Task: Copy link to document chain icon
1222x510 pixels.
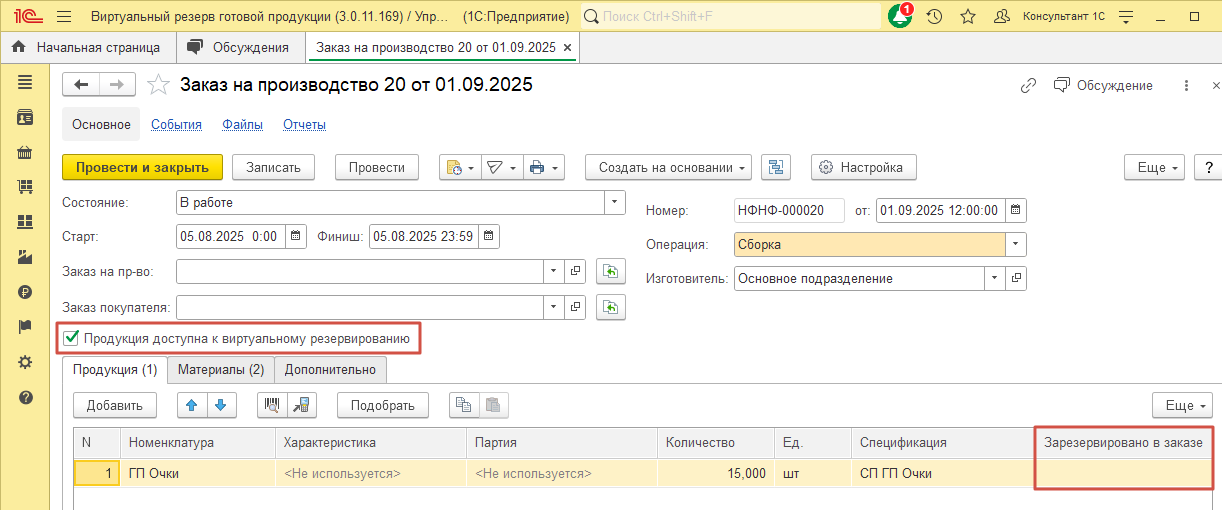Action: [1028, 86]
